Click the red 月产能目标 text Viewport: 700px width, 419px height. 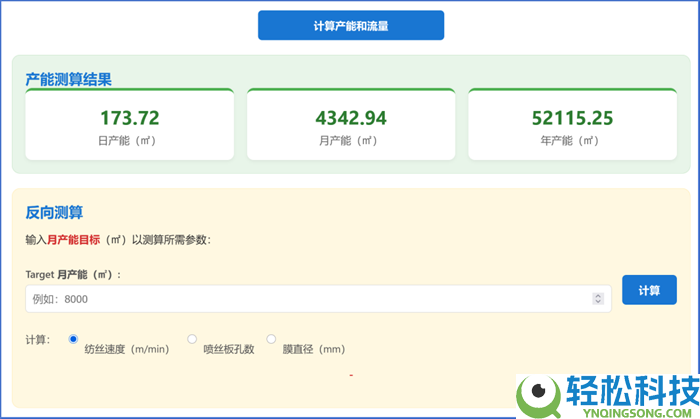pos(73,240)
